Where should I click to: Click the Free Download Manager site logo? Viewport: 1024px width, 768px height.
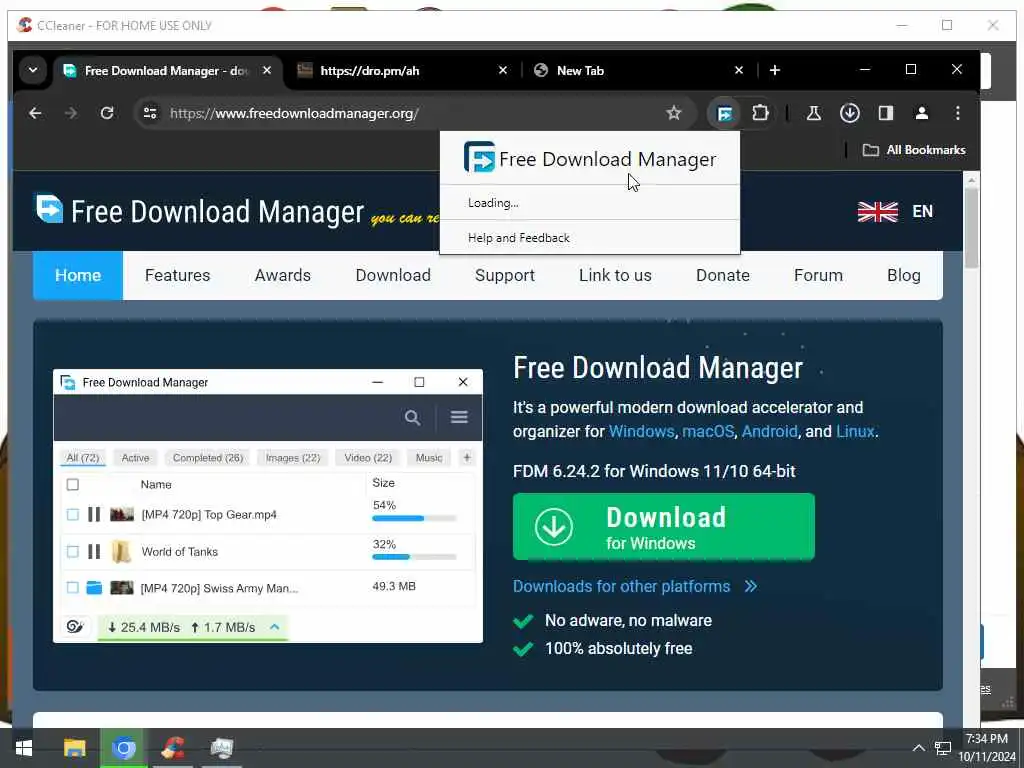(x=199, y=211)
